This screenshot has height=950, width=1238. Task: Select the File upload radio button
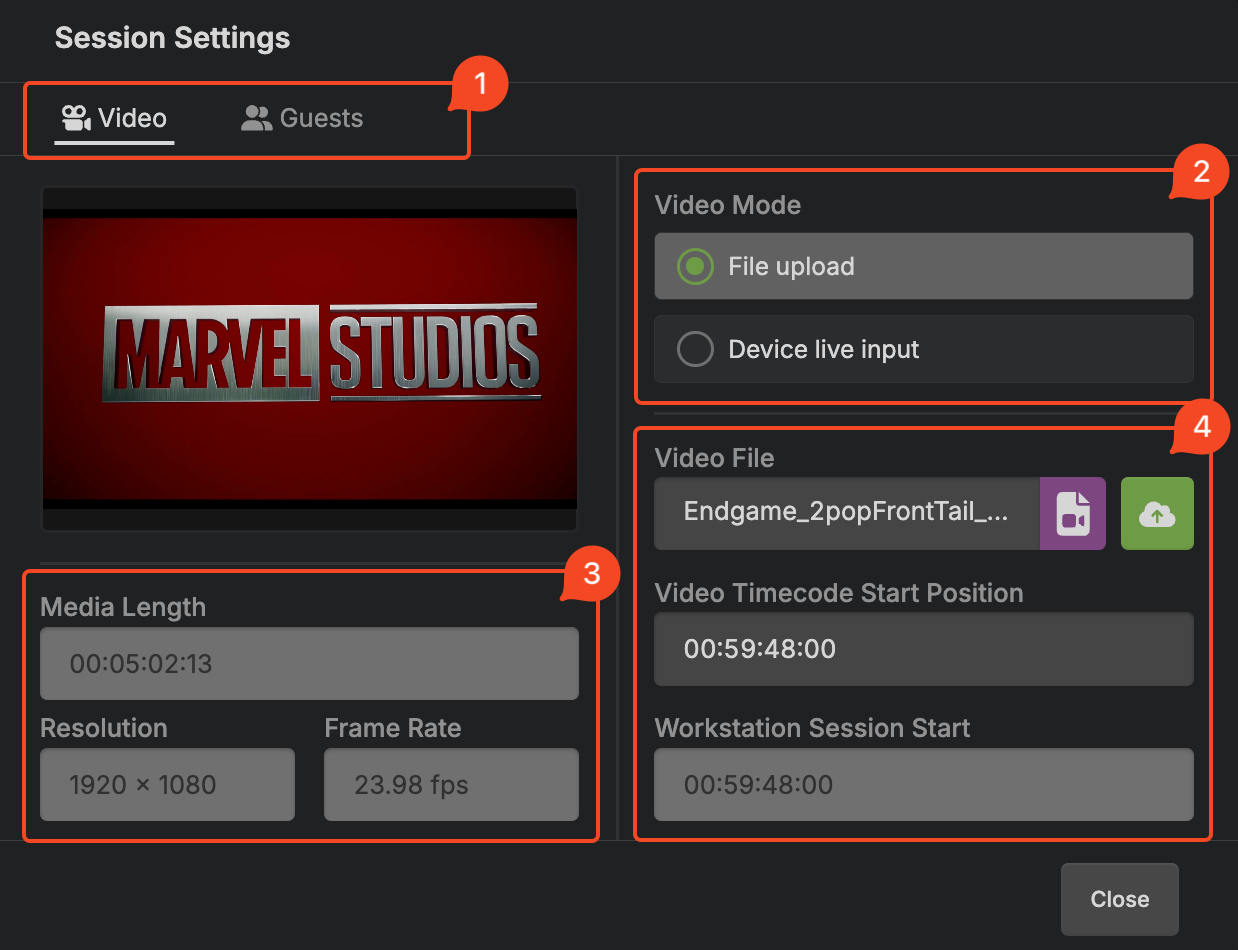[x=697, y=266]
